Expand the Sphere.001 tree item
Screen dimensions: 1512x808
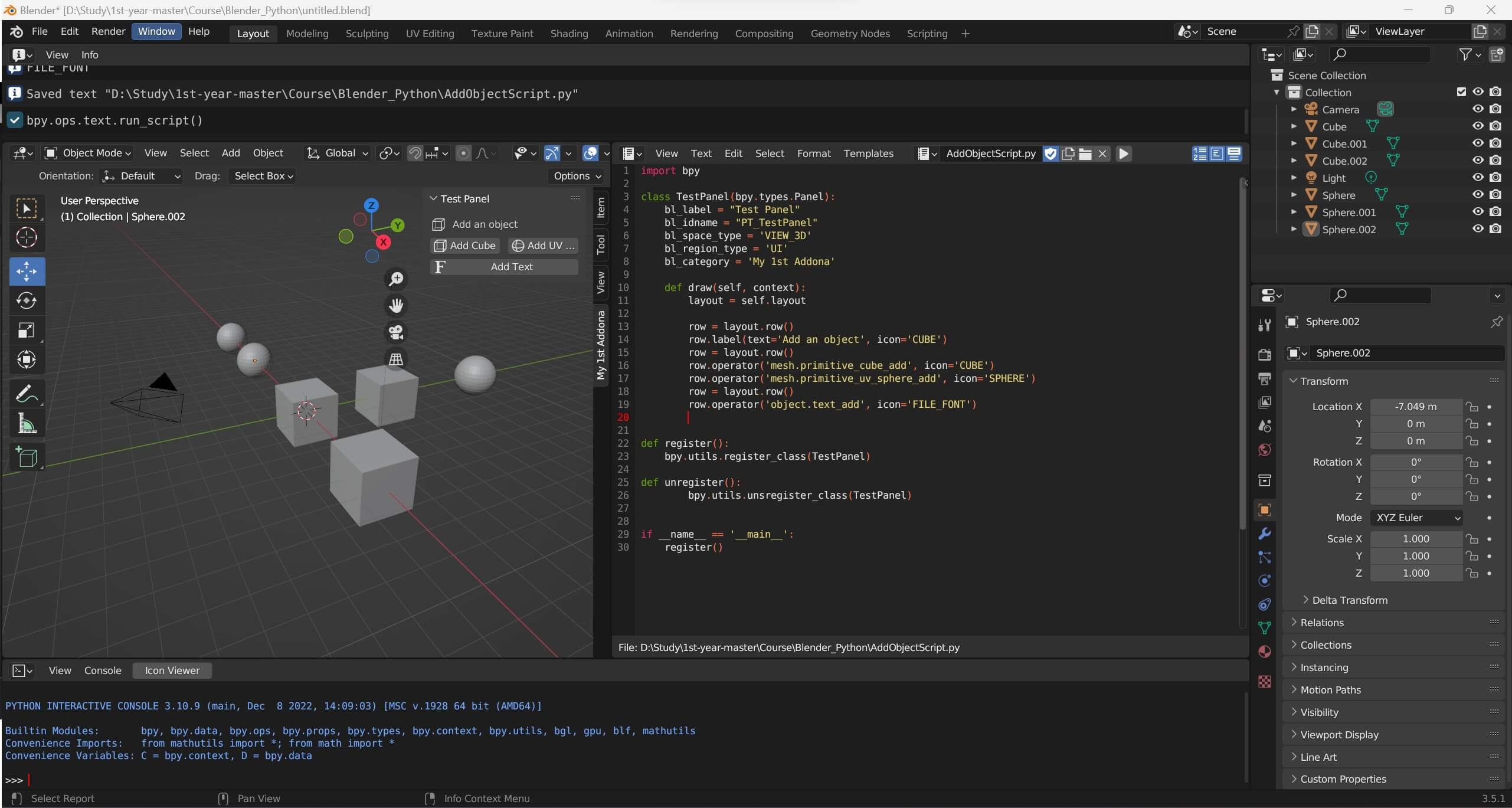pos(1294,212)
